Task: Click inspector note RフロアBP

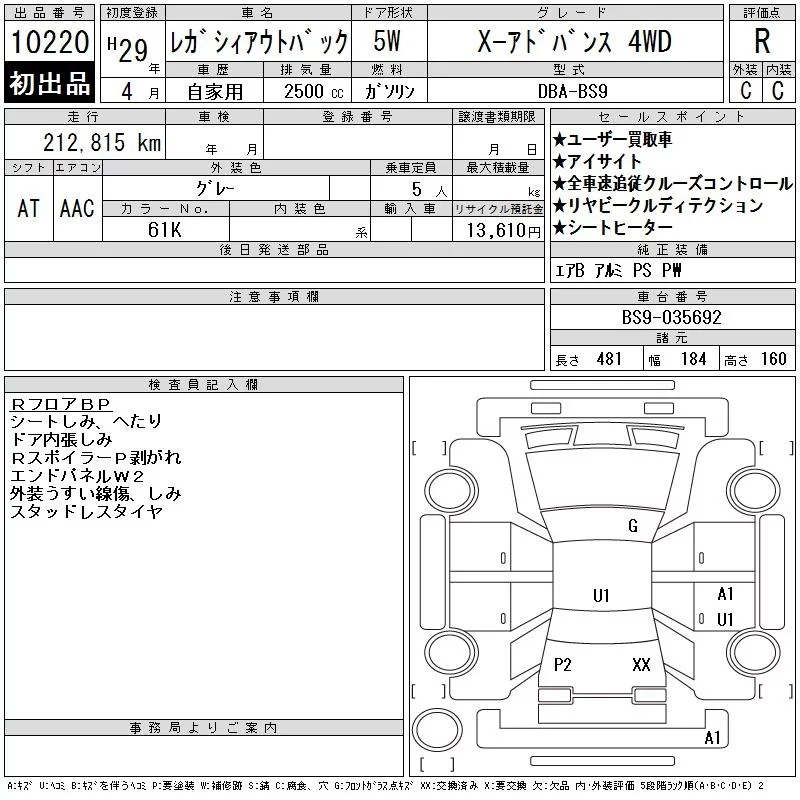Action: tap(60, 404)
